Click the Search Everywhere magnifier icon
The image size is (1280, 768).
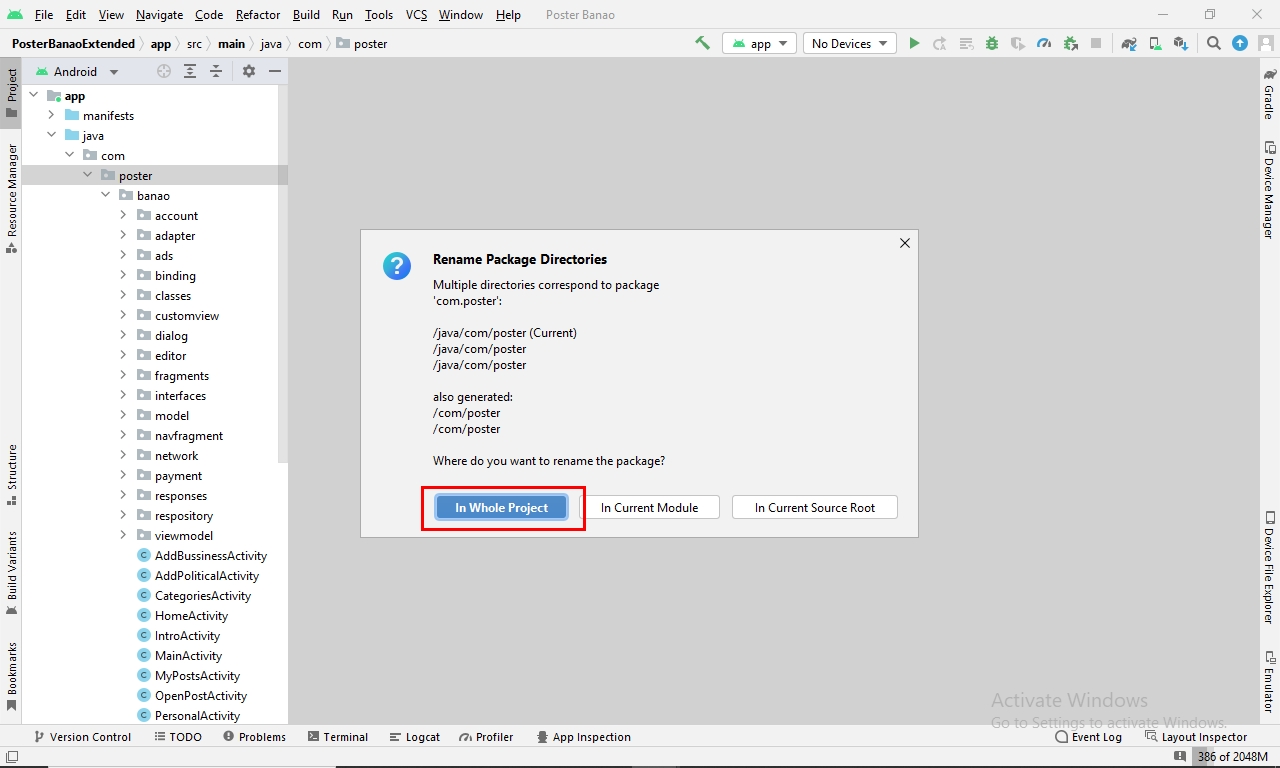coord(1213,43)
